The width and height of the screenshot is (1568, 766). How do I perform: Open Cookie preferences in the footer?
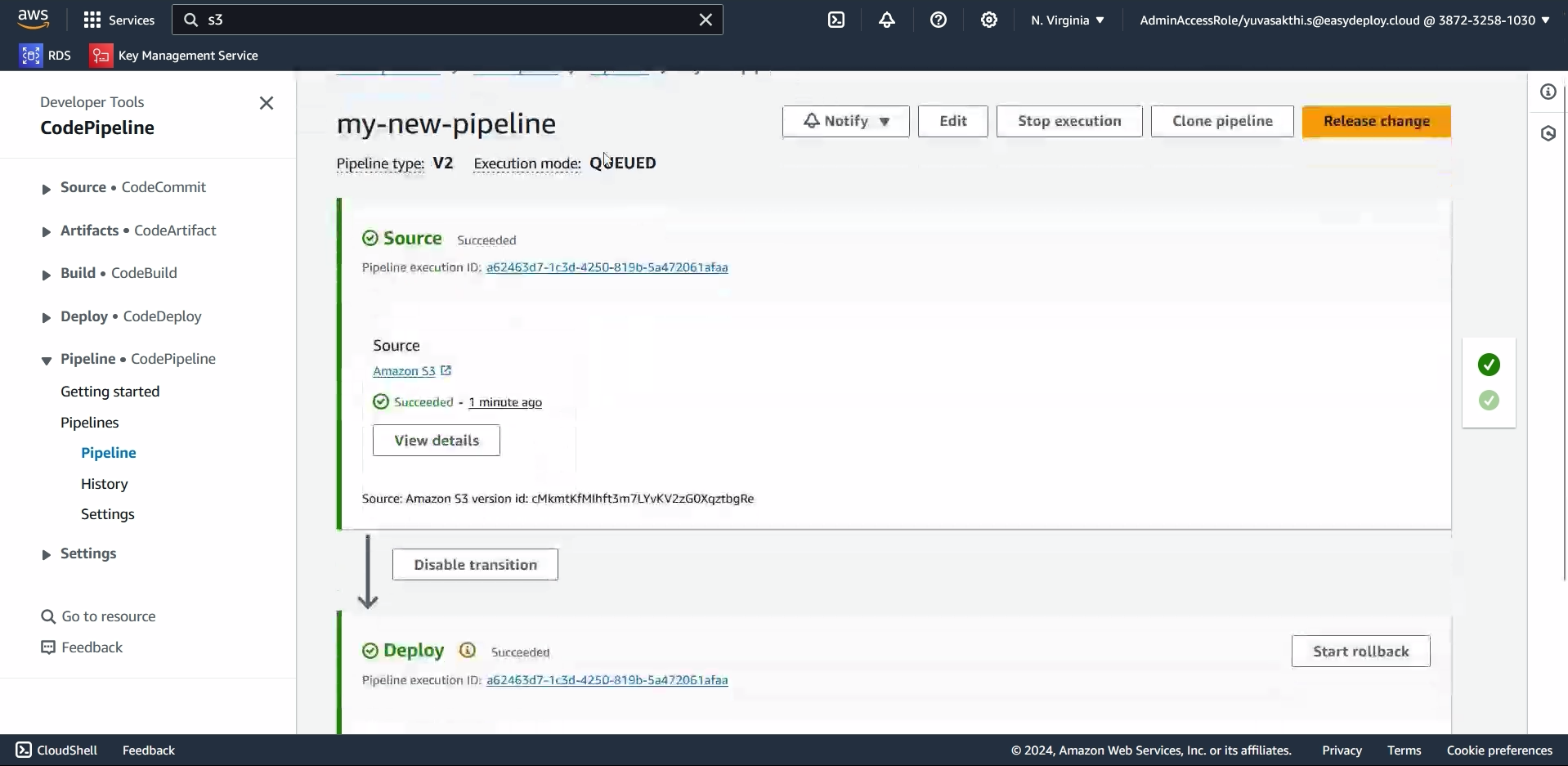pyautogui.click(x=1499, y=750)
